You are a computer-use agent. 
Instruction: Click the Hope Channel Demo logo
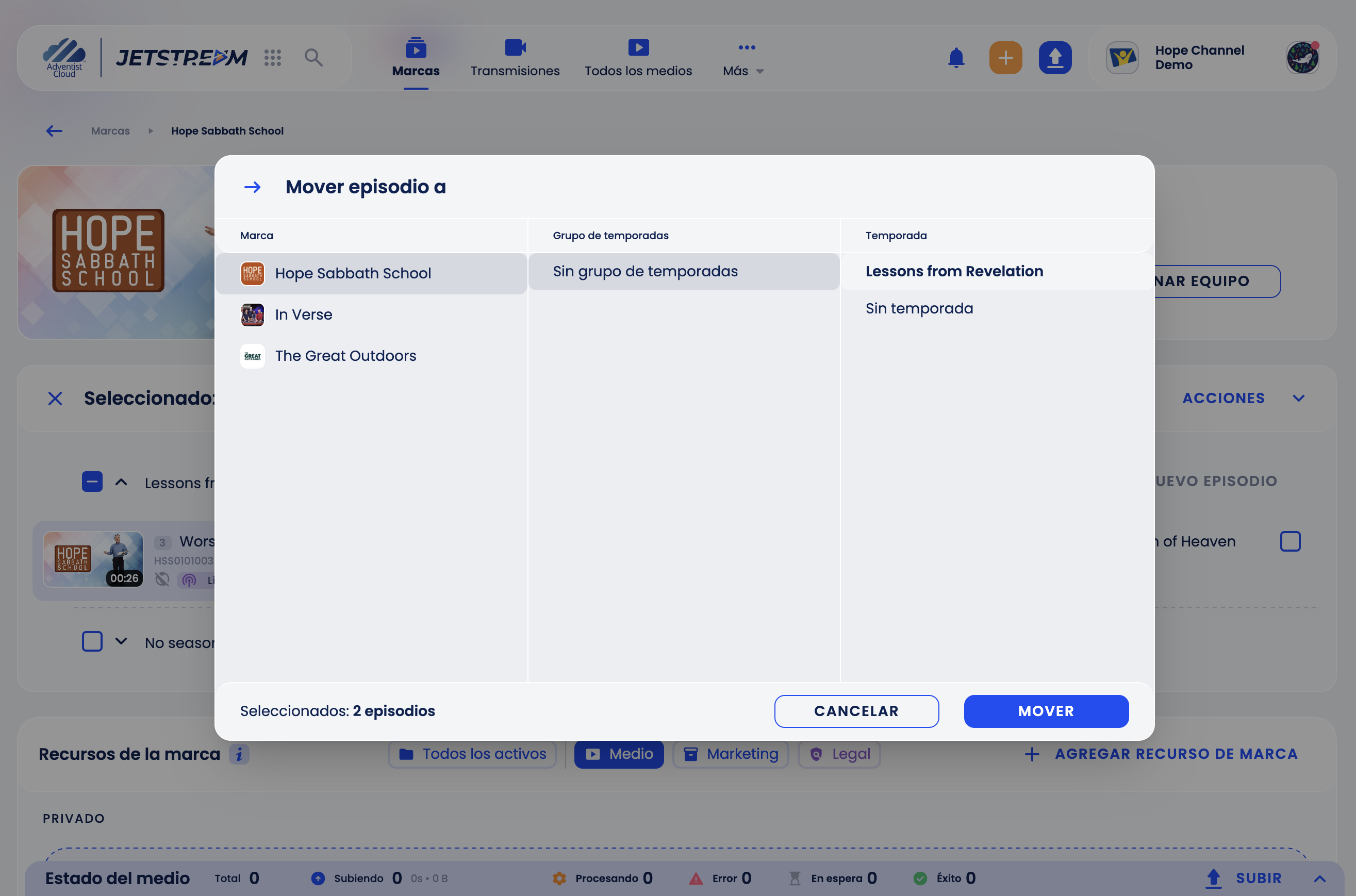tap(1122, 57)
